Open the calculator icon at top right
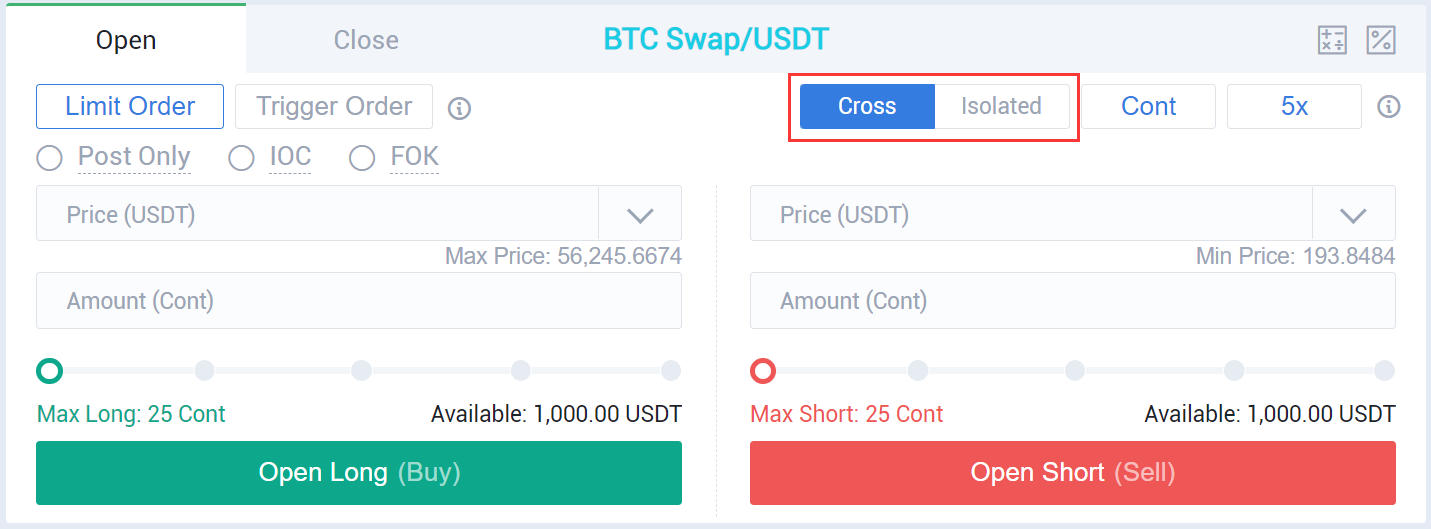This screenshot has height=529, width=1431. (x=1332, y=40)
